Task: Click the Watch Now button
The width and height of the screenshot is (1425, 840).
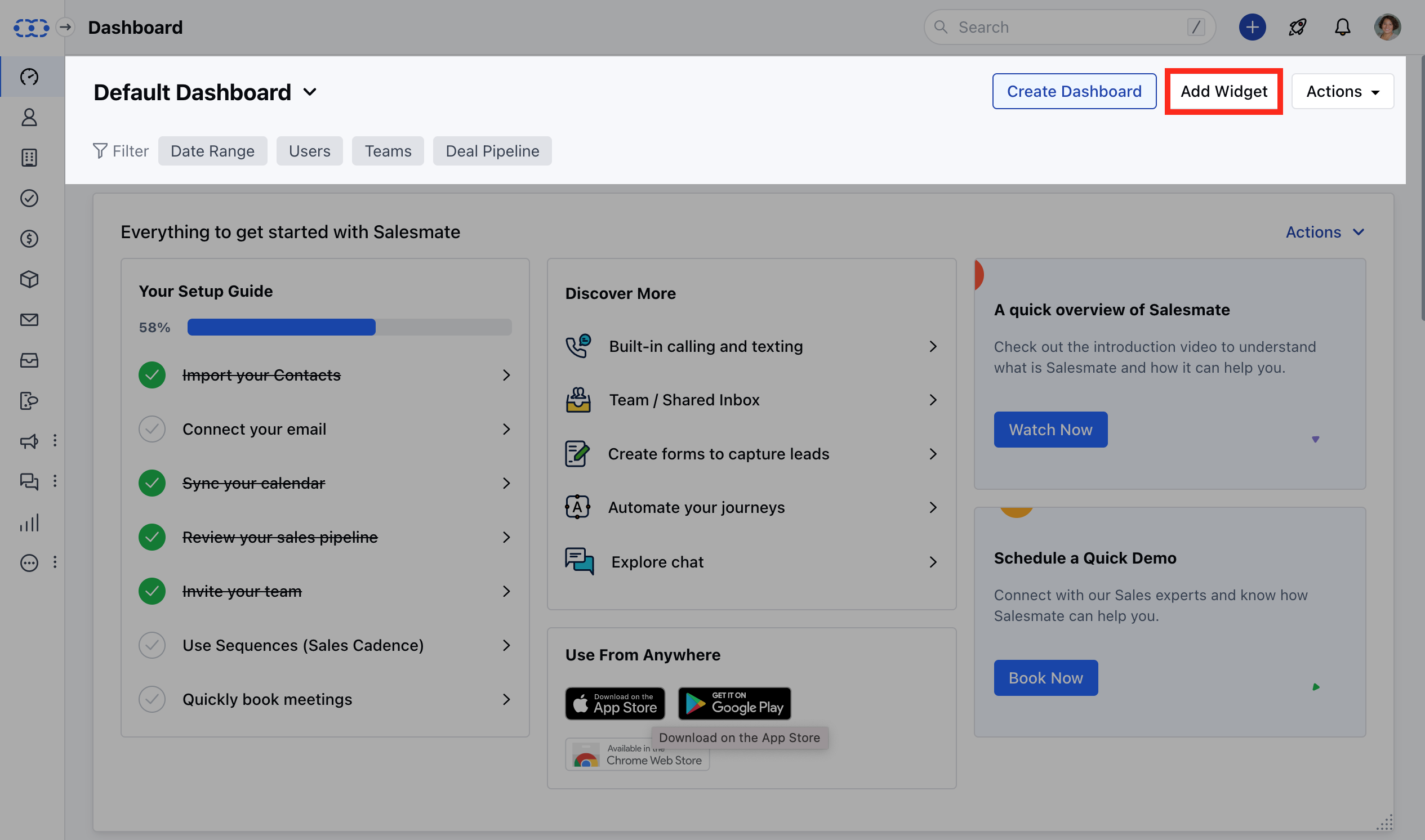Action: coord(1050,430)
